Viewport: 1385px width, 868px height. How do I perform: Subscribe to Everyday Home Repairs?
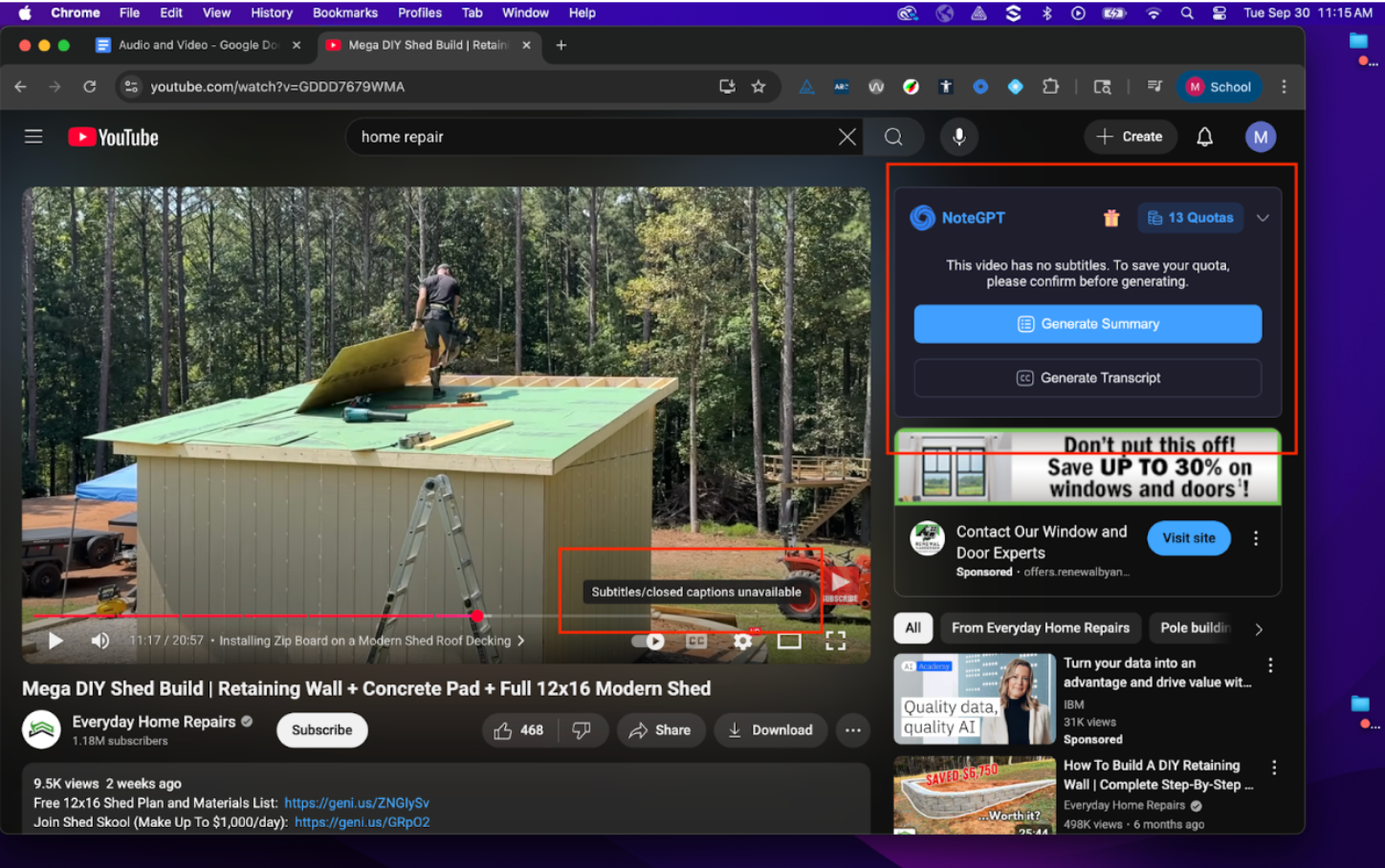(321, 730)
